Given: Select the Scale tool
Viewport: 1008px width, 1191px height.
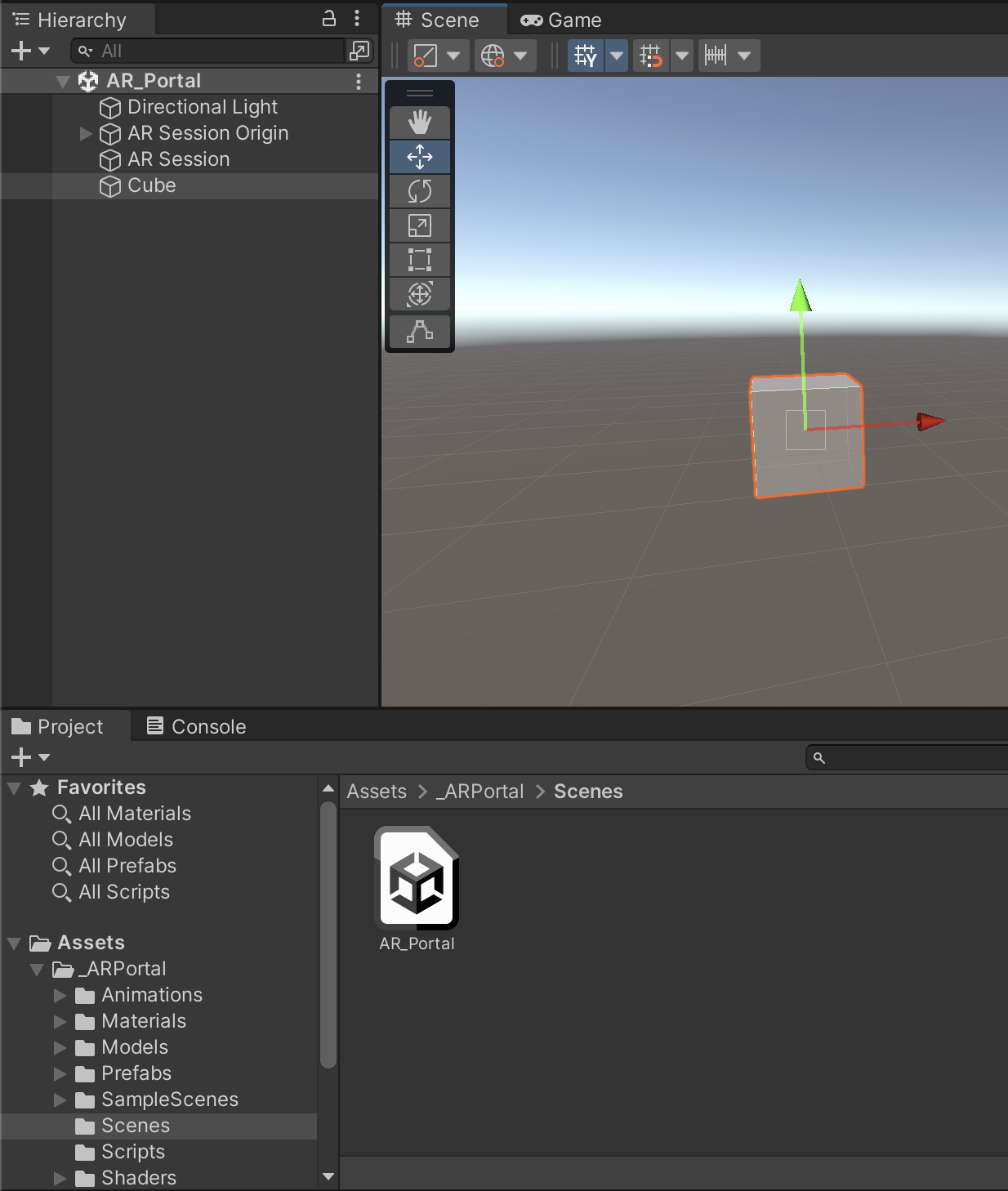Looking at the screenshot, I should pyautogui.click(x=420, y=225).
